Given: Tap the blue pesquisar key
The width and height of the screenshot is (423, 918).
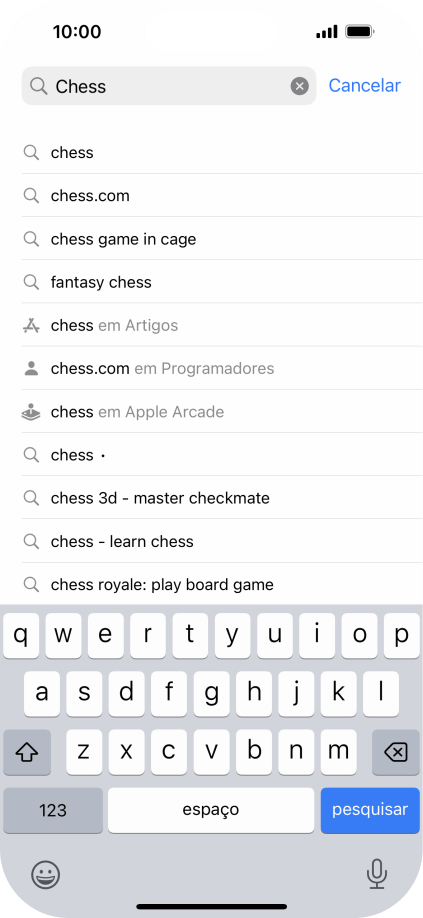Looking at the screenshot, I should (370, 810).
